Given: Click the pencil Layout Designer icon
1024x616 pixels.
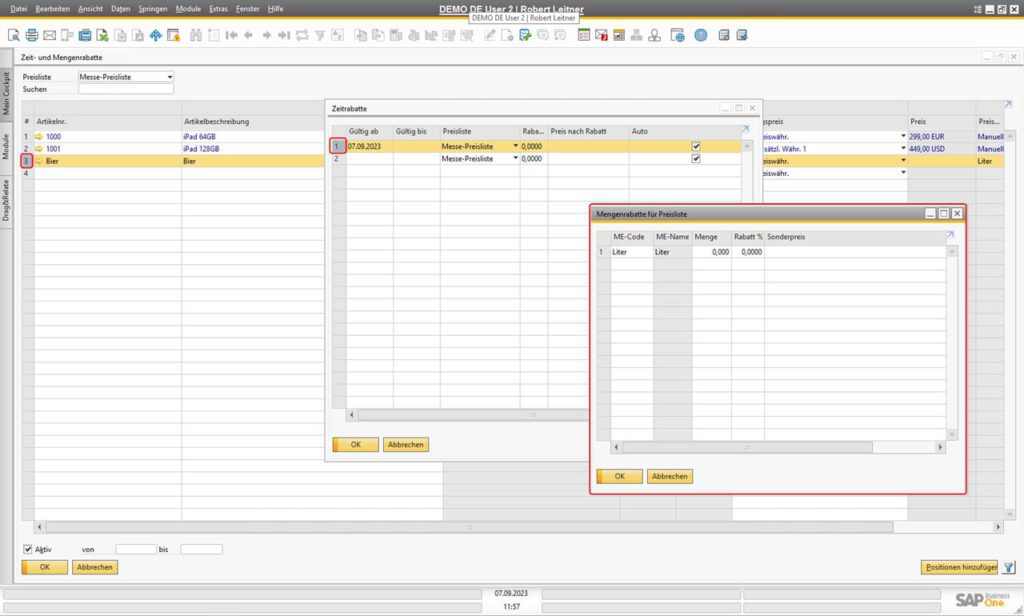Looking at the screenshot, I should tap(490, 35).
